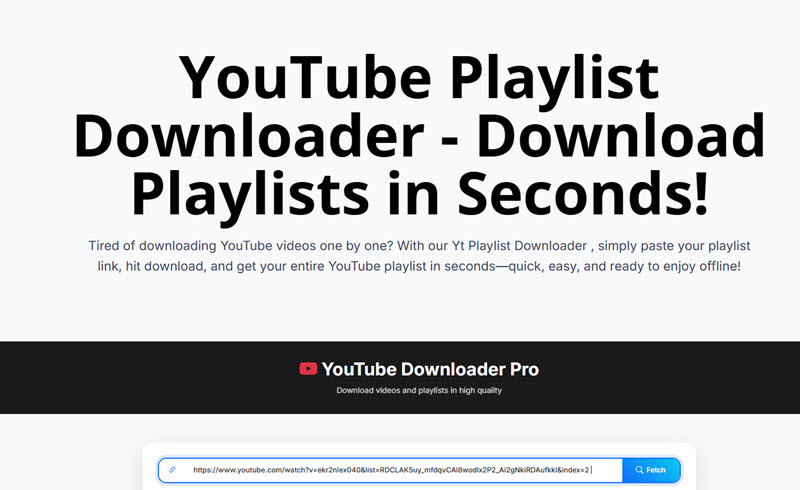Click the Fetch button
This screenshot has height=490, width=800.
coord(651,470)
